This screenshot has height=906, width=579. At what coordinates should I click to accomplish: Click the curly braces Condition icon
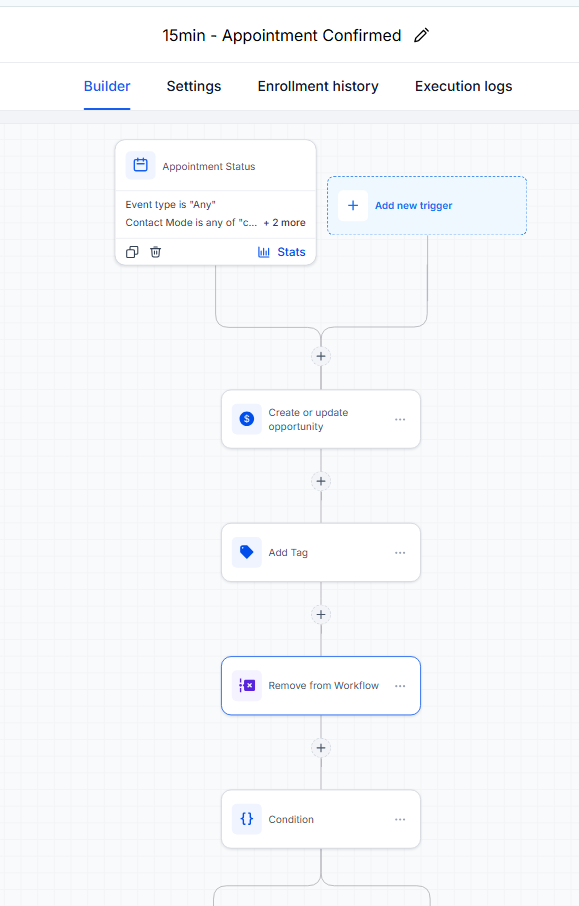tap(247, 819)
